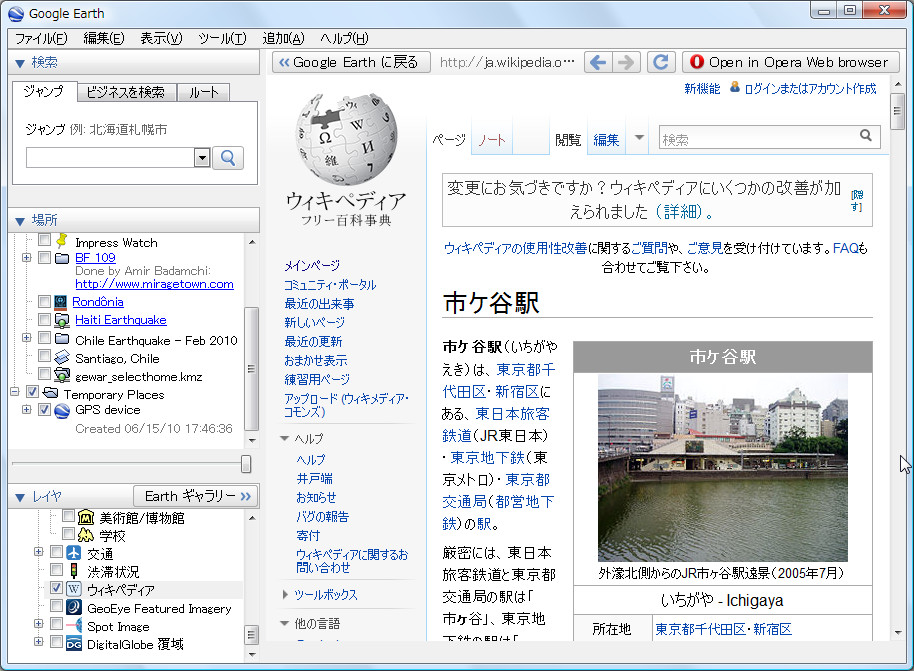
Task: Expand the Spot Image layer tree node
Action: click(x=38, y=623)
